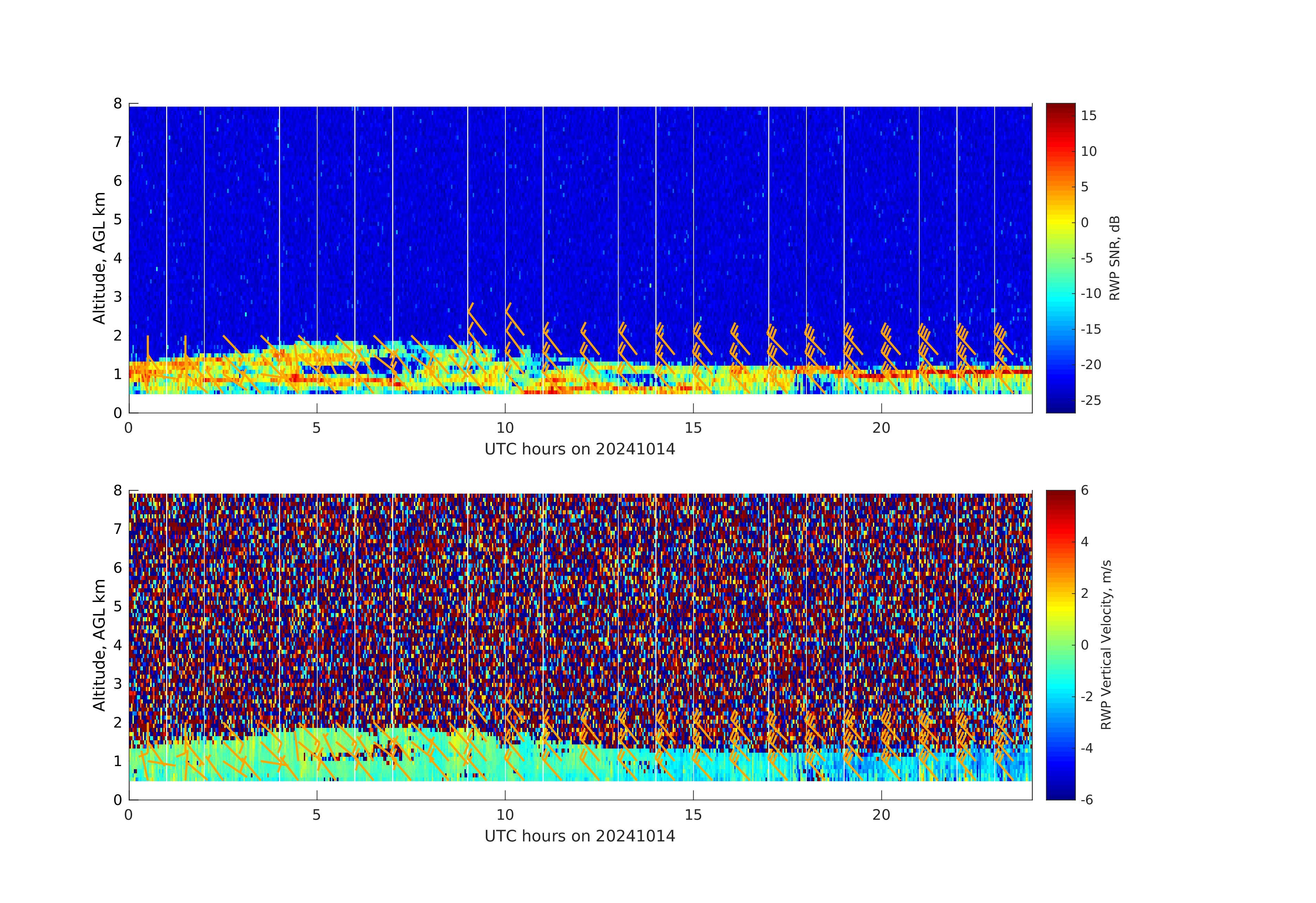Click the 5 tick on bottom plot x-axis
Image resolution: width=1316 pixels, height=903 pixels.
coord(317,815)
